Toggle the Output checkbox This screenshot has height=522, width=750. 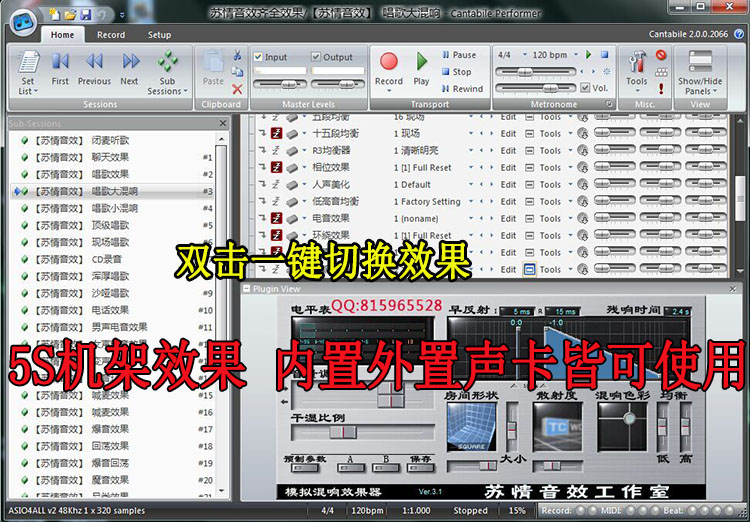click(316, 57)
